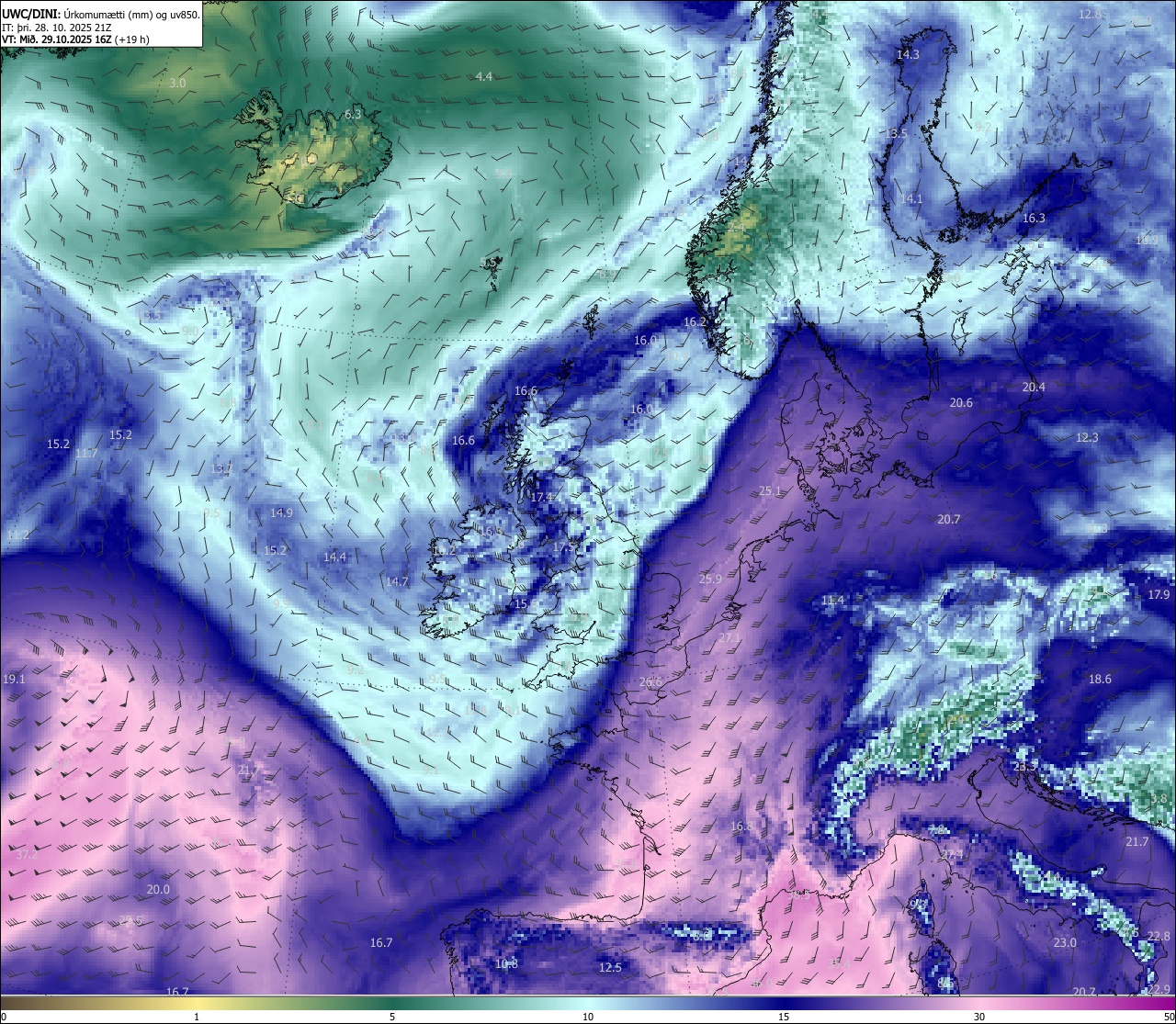Click the value label '10.8' over Iberia
This screenshot has height=1024, width=1176.
(x=506, y=964)
